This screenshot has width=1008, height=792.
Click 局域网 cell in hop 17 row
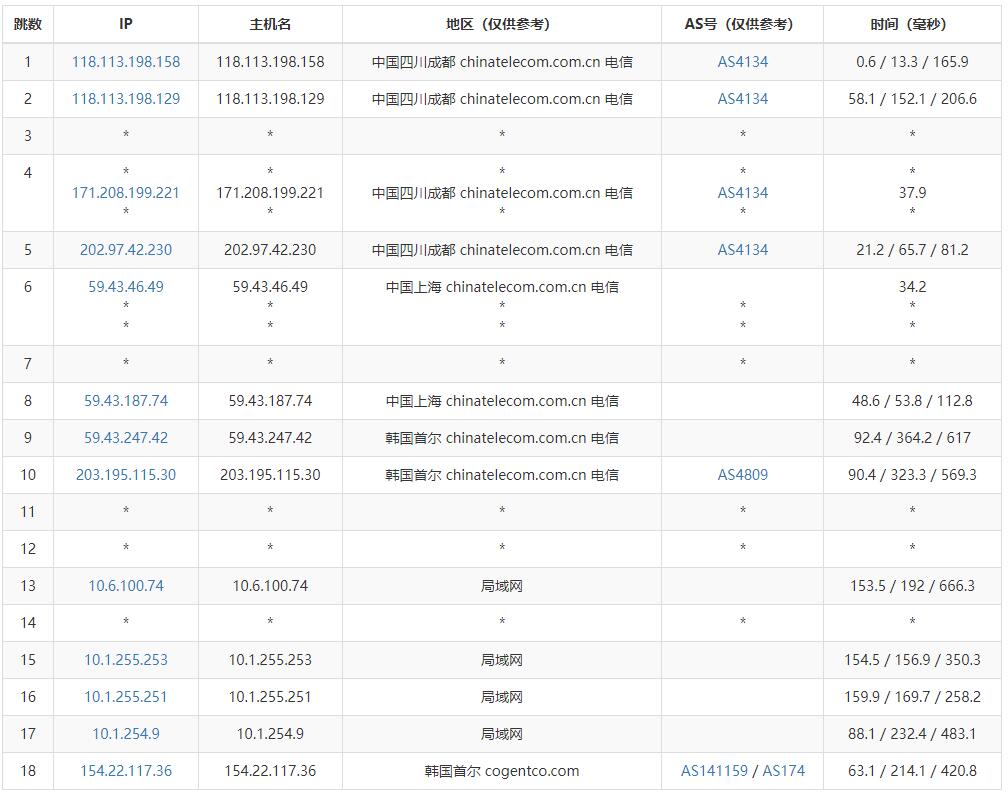[501, 734]
